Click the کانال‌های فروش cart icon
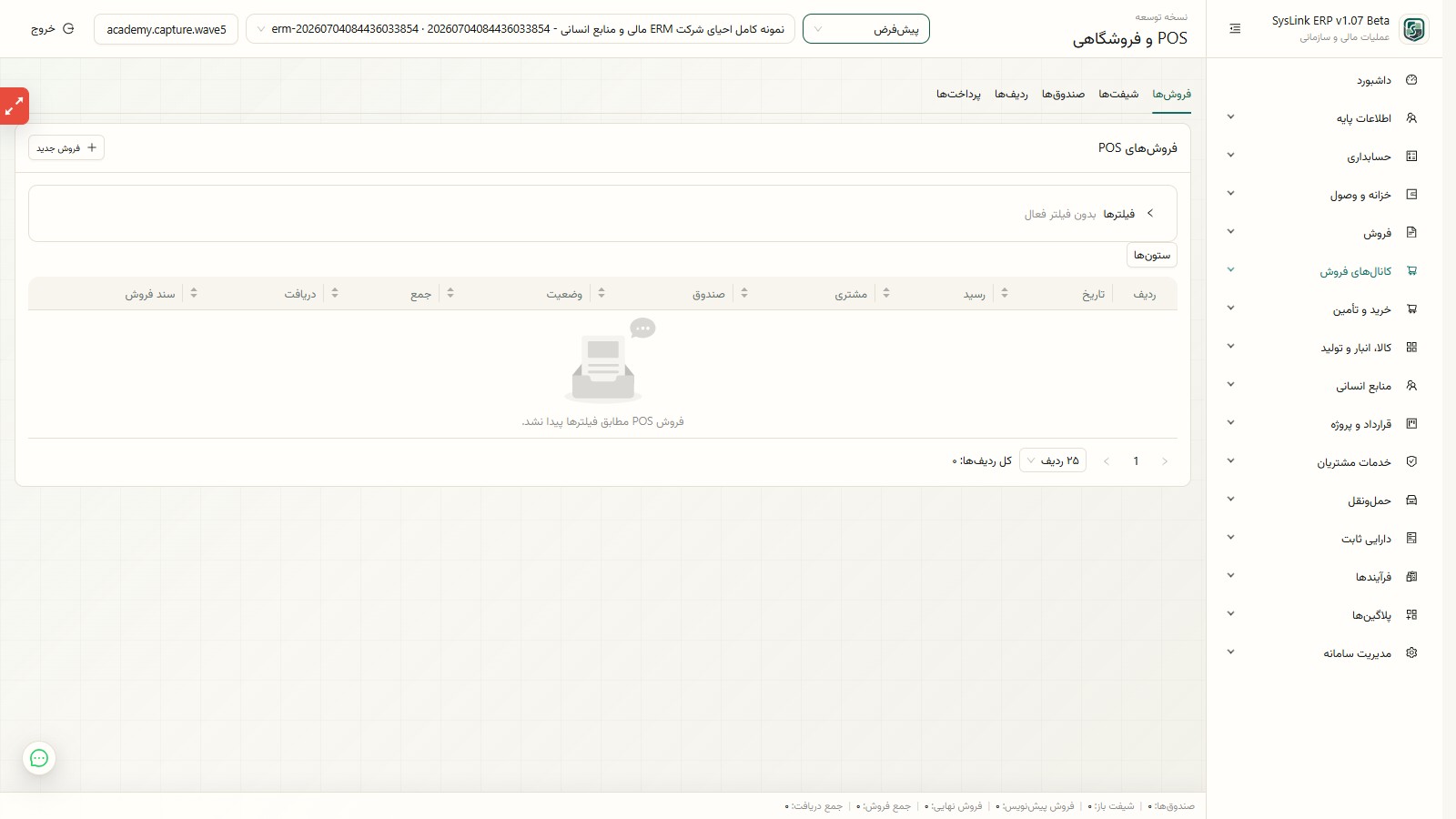The image size is (1456, 819). click(x=1411, y=271)
